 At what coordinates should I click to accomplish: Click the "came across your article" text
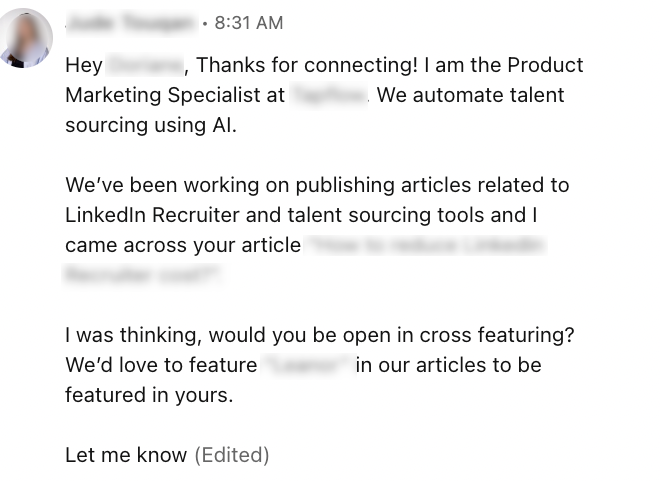tap(183, 245)
